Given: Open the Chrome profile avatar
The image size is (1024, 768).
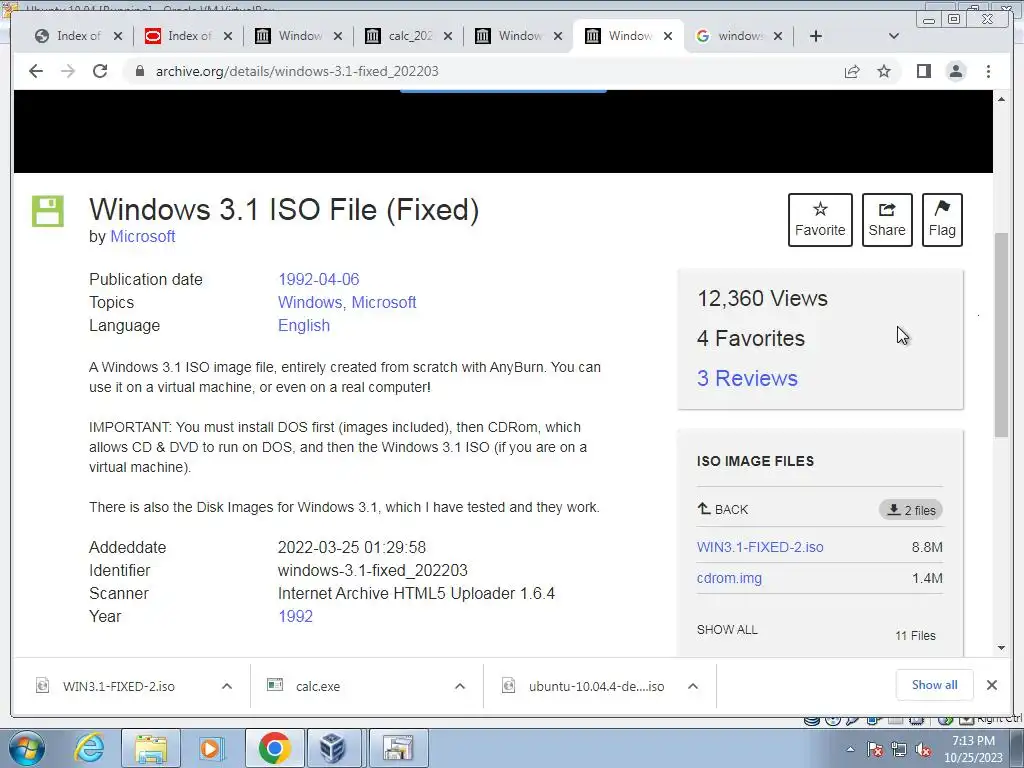Looking at the screenshot, I should [955, 71].
